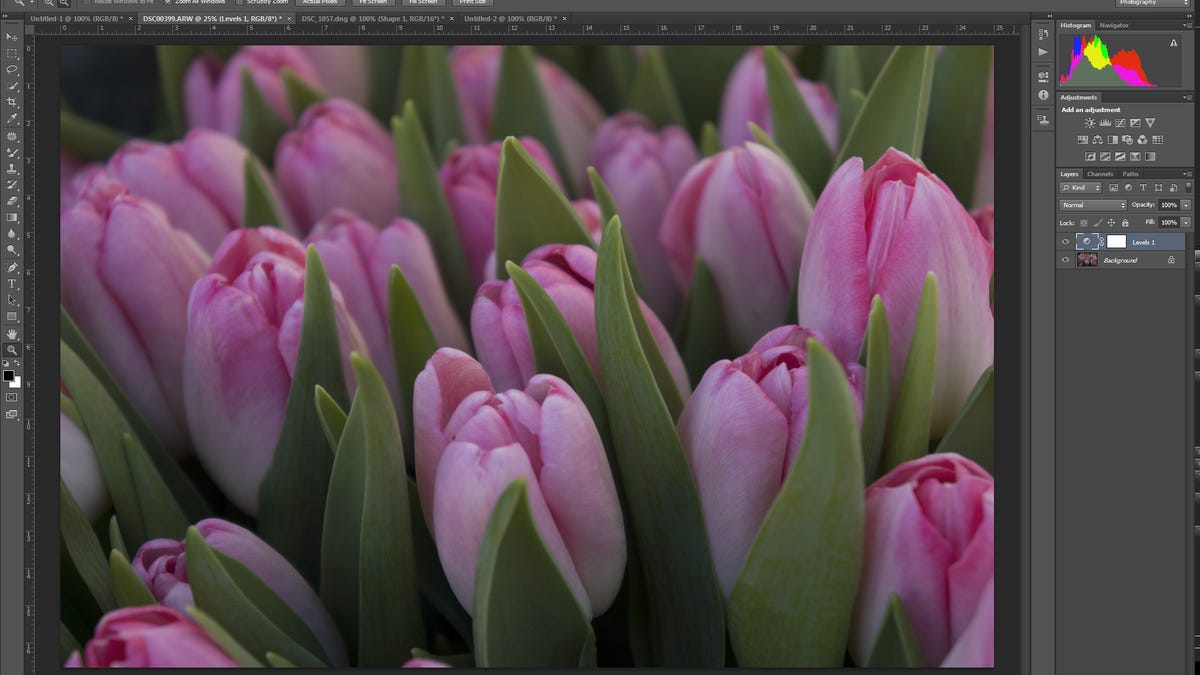Click the Actual Pixels button

pos(318,3)
